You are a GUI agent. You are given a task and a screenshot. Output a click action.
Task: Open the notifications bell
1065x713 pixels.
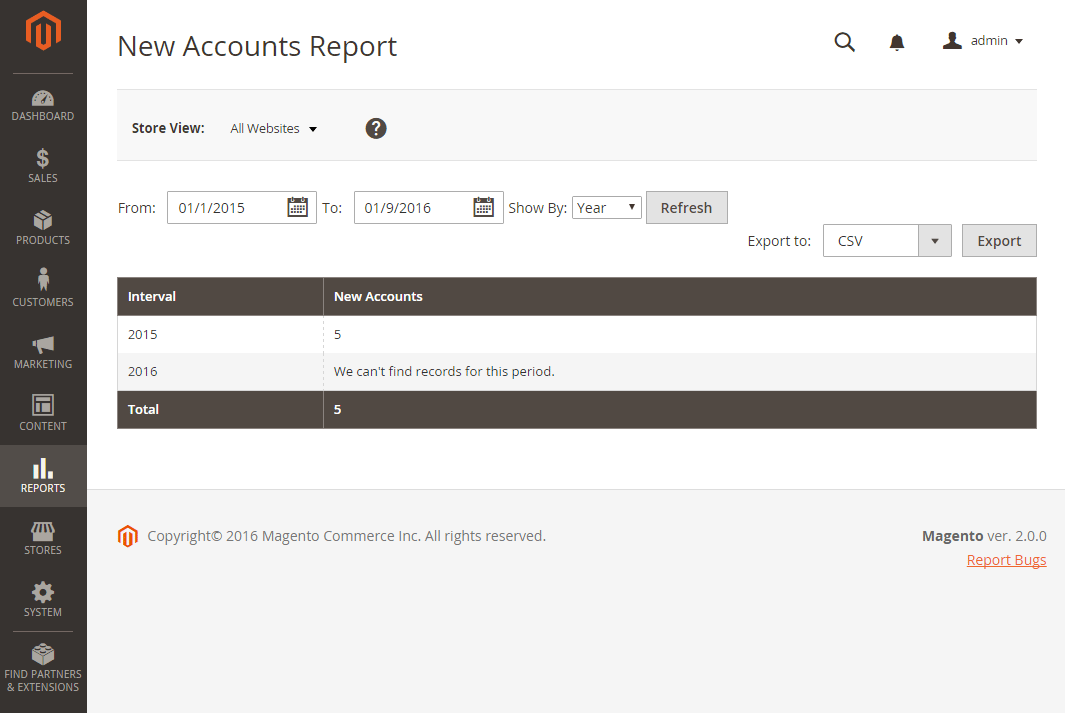click(897, 42)
